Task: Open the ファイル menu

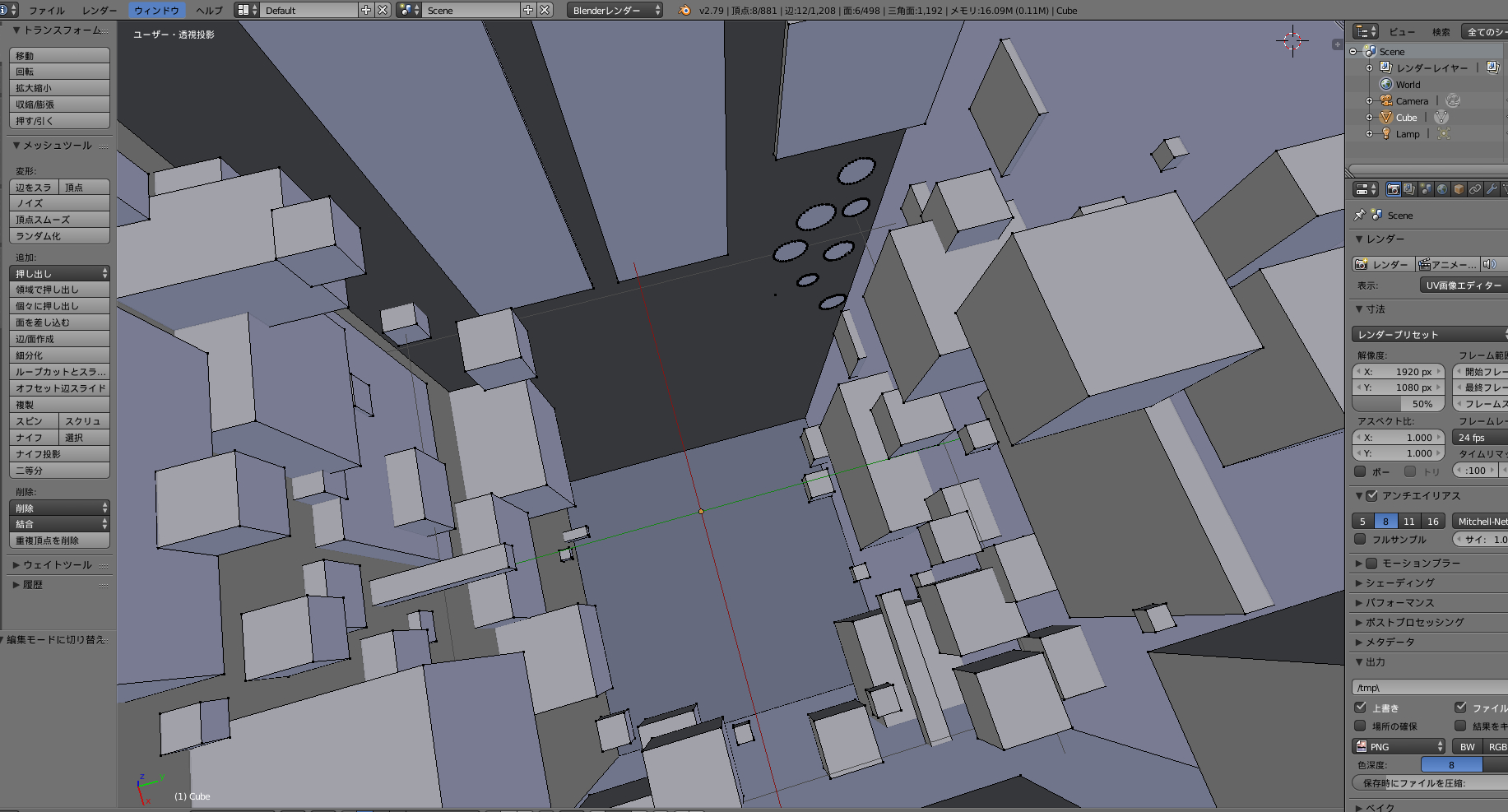Action: pos(47,11)
